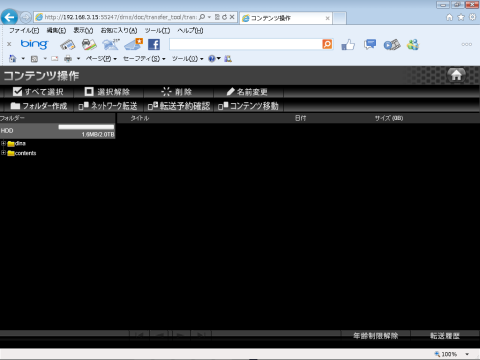Click the video icon in Bing toolbar
480x360 pixels.
click(392, 44)
